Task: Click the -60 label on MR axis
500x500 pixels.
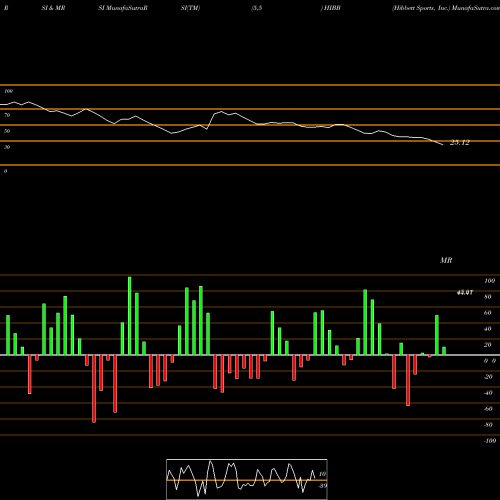Action: (x=488, y=409)
